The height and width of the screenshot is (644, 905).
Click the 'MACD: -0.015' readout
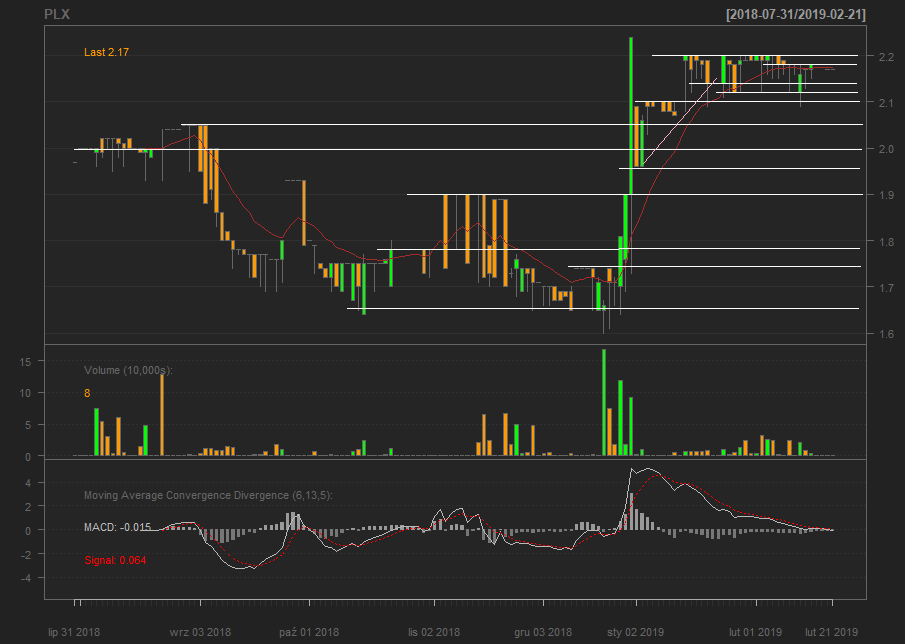(117, 527)
